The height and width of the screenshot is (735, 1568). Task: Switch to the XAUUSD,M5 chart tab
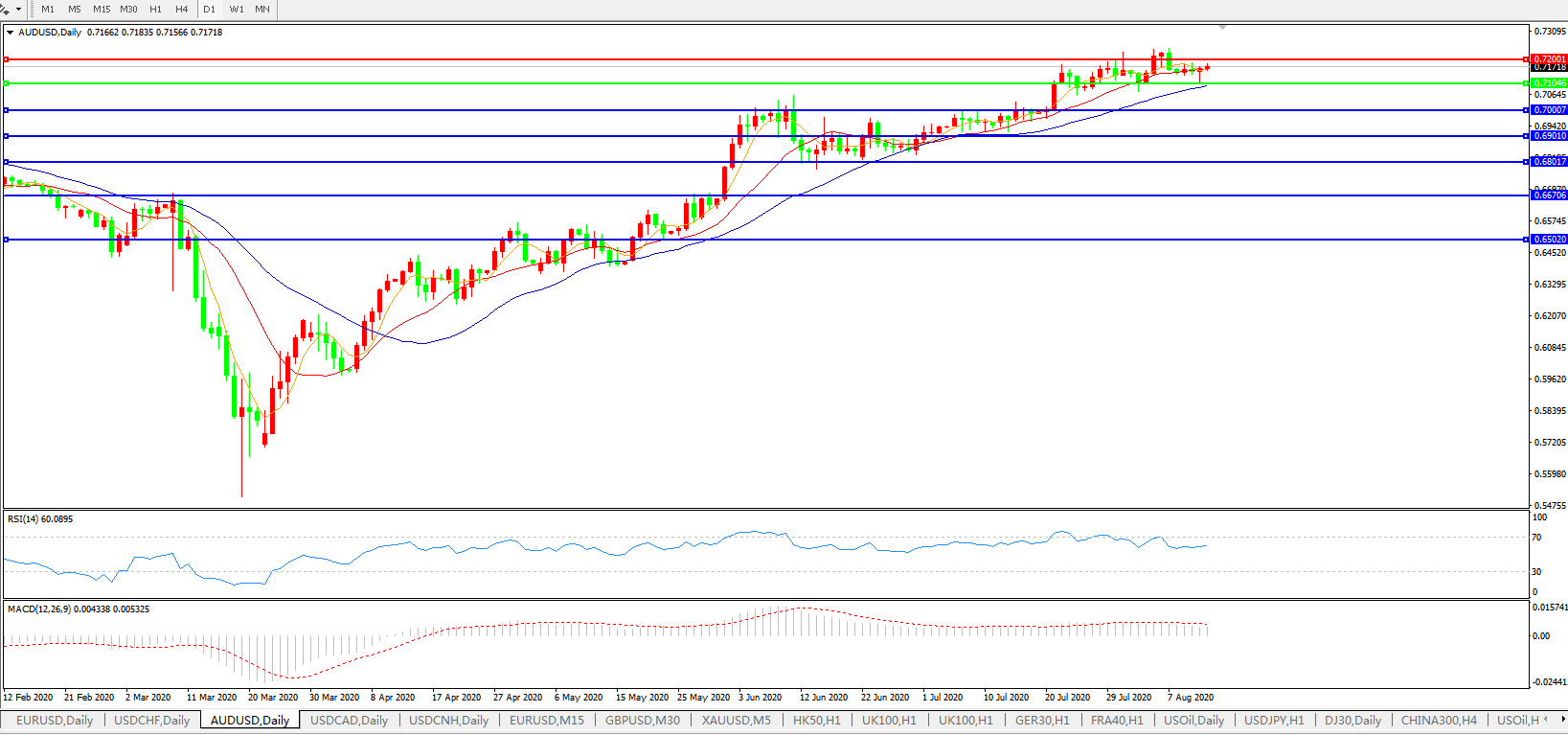736,721
